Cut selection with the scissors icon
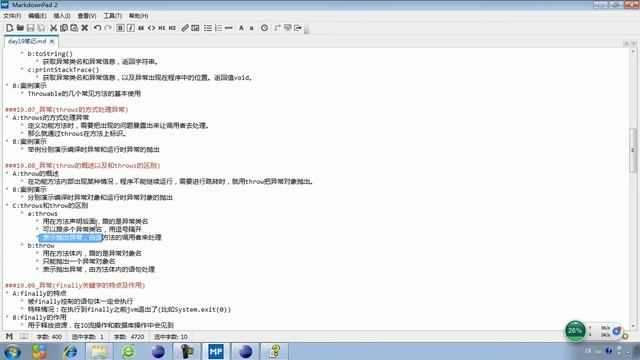This screenshot has height=360, width=640. tap(53, 28)
